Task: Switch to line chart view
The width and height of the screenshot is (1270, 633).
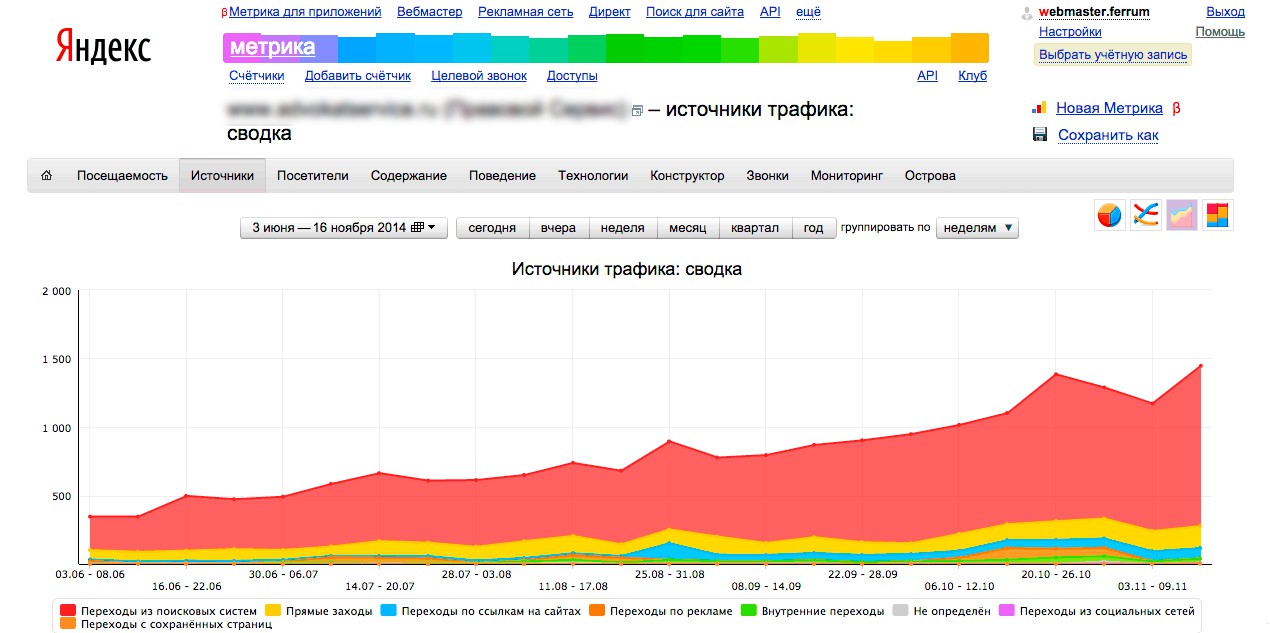Action: 1146,215
